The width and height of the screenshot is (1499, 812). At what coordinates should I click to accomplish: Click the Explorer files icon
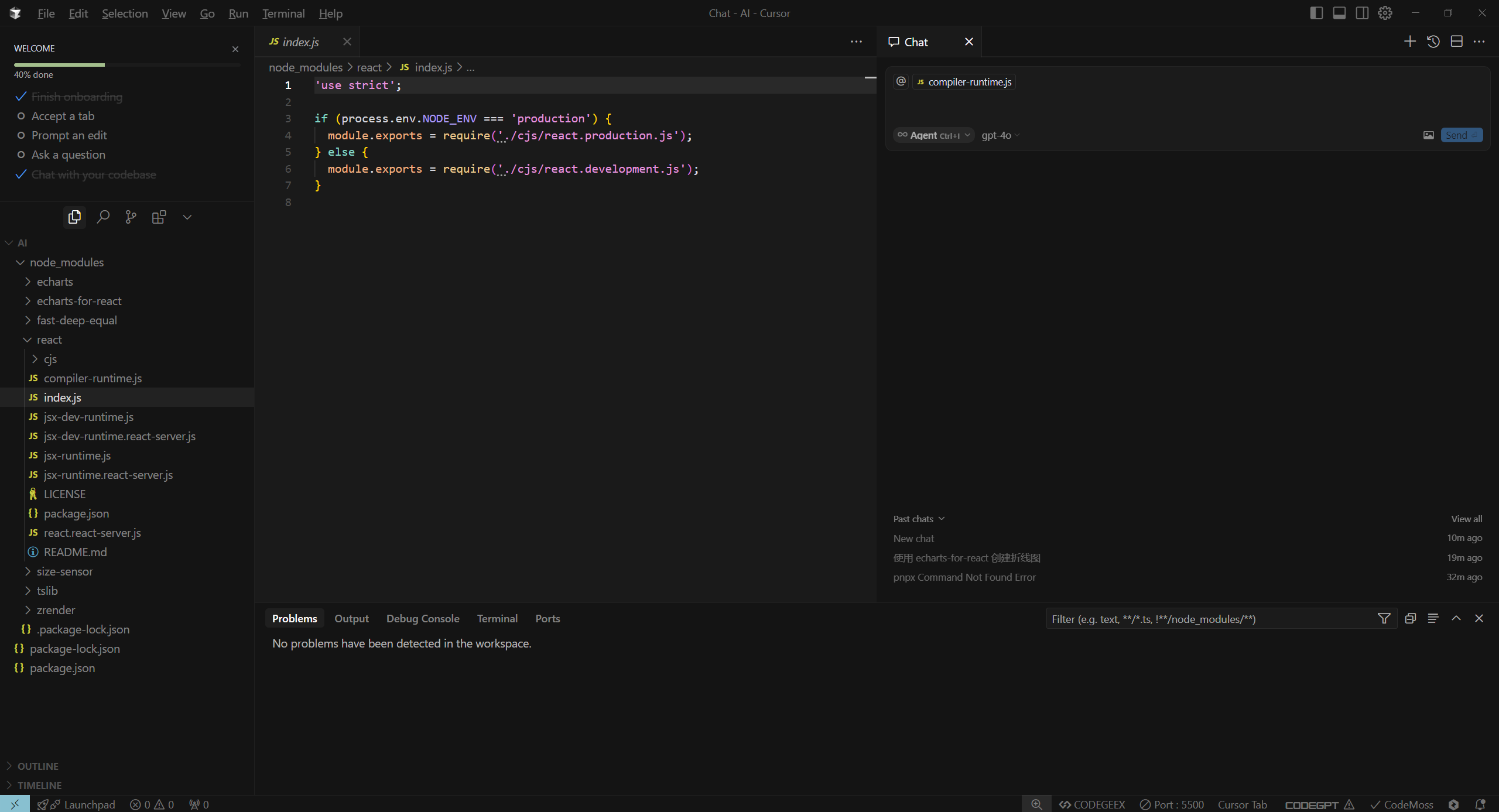pyautogui.click(x=74, y=217)
